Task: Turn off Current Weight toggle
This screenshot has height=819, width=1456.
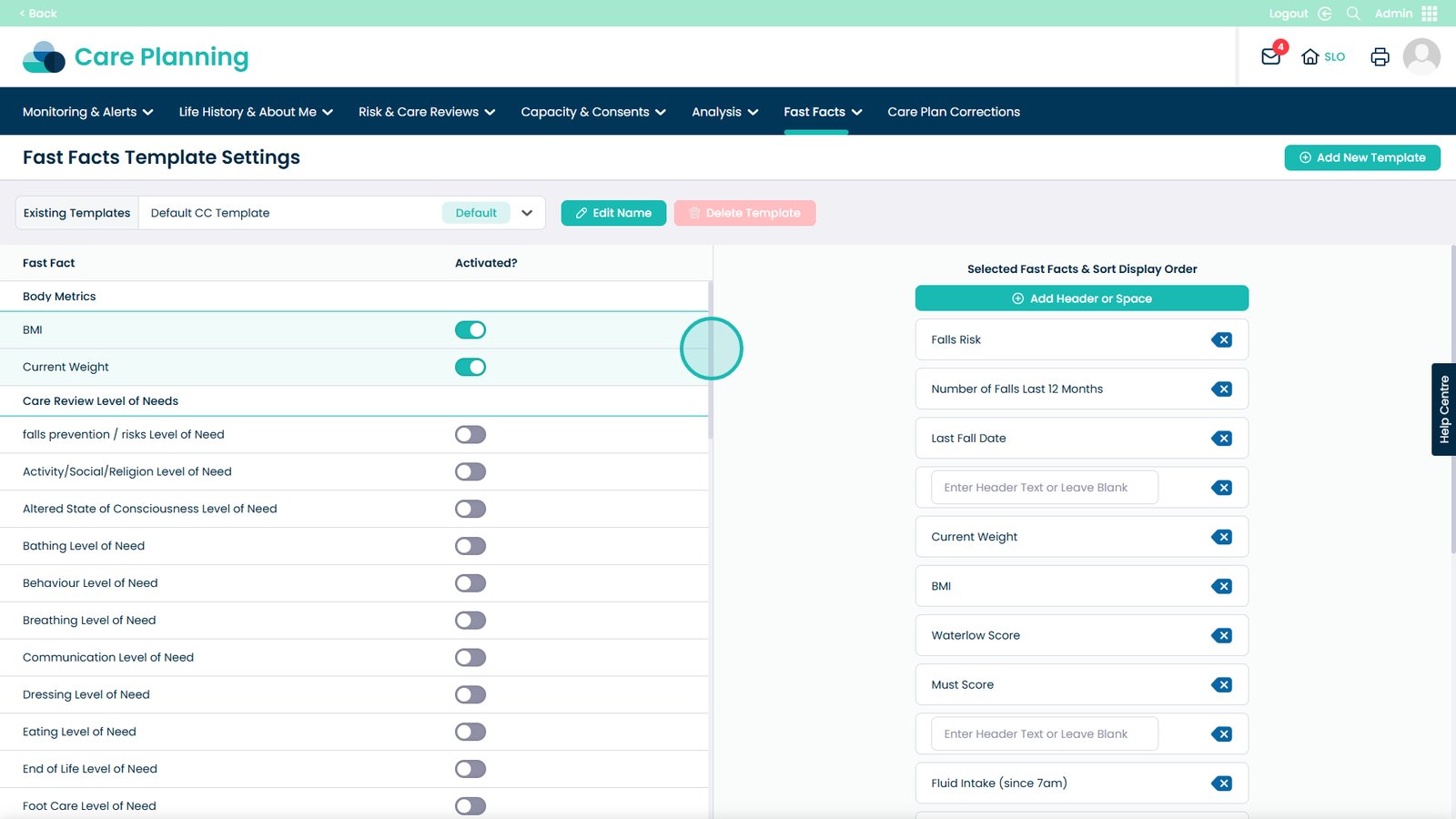Action: [470, 368]
